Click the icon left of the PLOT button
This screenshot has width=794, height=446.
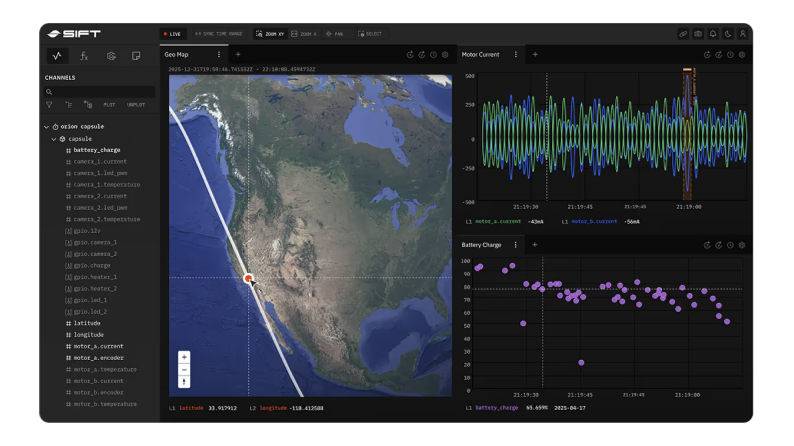pos(88,105)
